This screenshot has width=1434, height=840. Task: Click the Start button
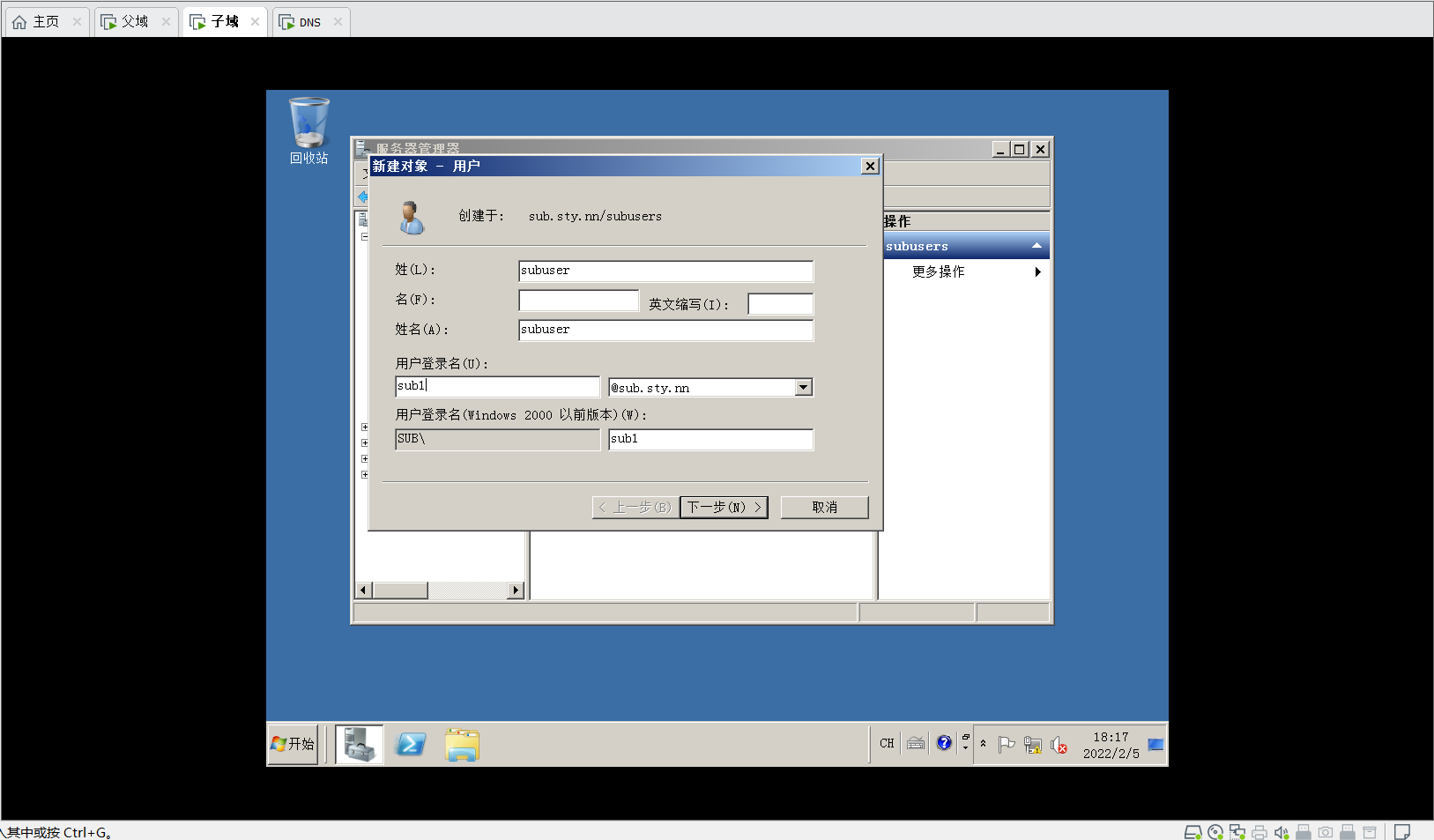[x=293, y=744]
